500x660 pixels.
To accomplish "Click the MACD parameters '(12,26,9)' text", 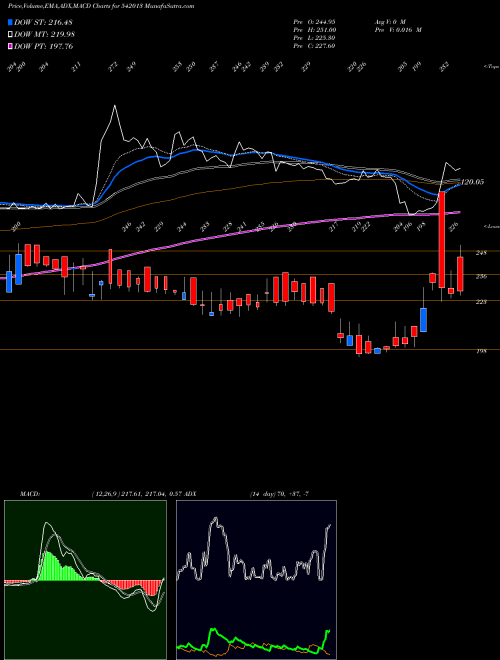I will [105, 494].
